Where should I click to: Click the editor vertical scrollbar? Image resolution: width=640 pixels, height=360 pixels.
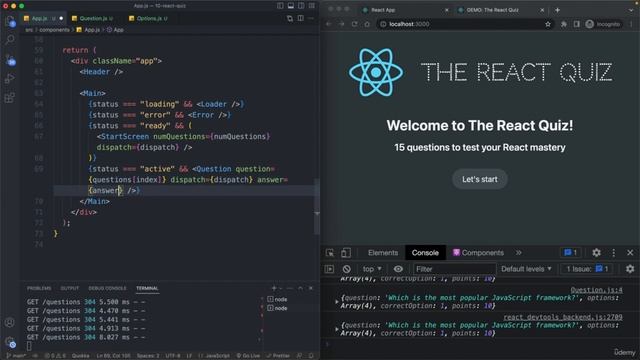[x=317, y=206]
